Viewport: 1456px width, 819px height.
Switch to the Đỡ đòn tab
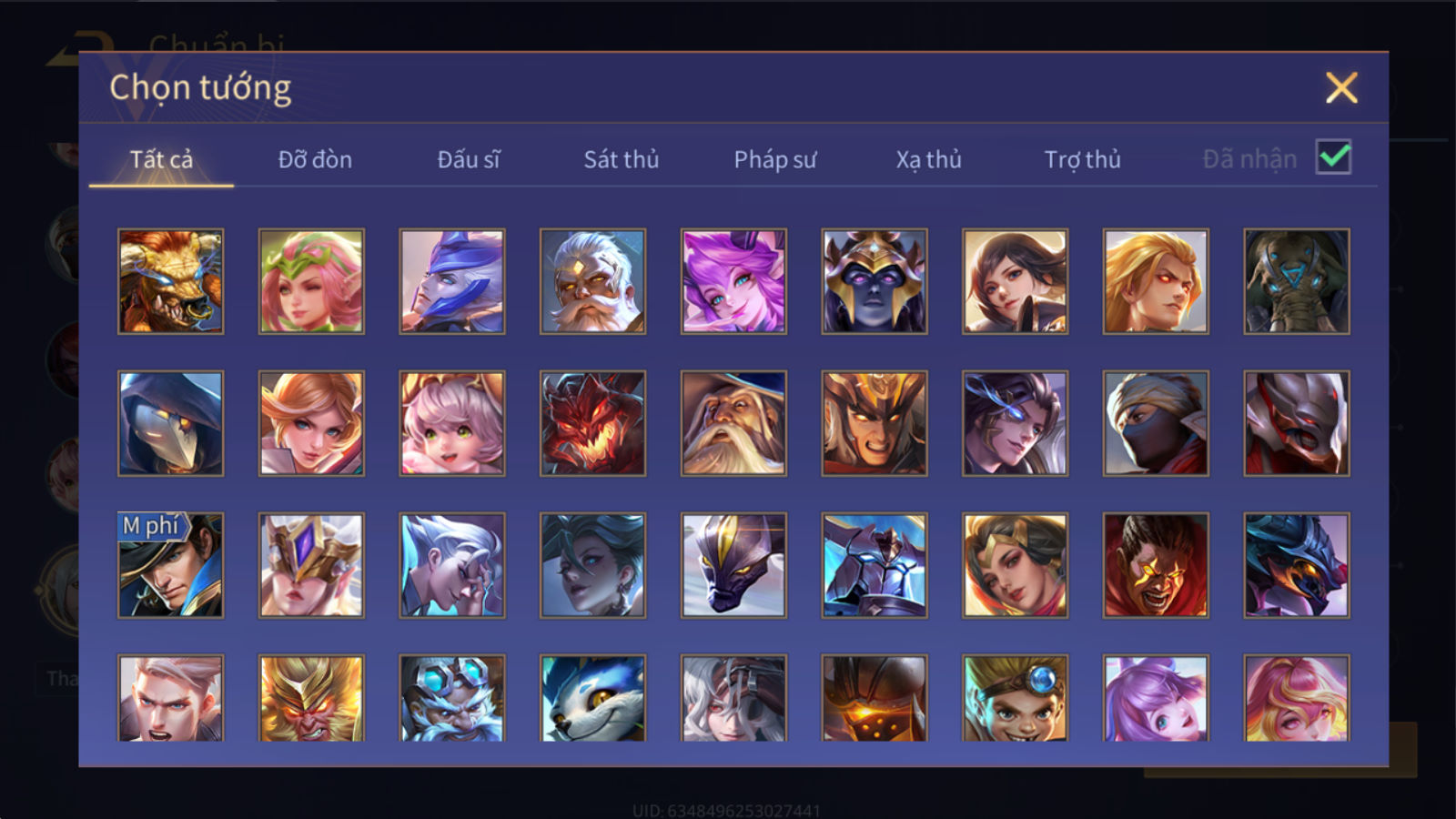pos(315,159)
